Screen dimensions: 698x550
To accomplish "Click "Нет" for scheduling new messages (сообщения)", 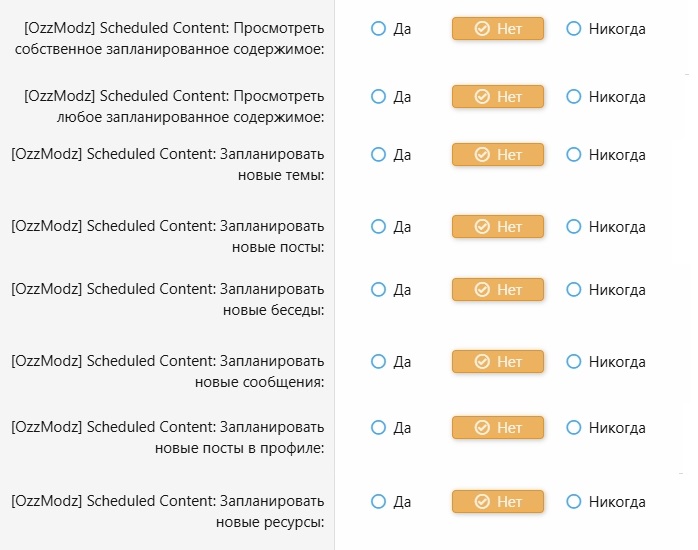I will point(498,362).
